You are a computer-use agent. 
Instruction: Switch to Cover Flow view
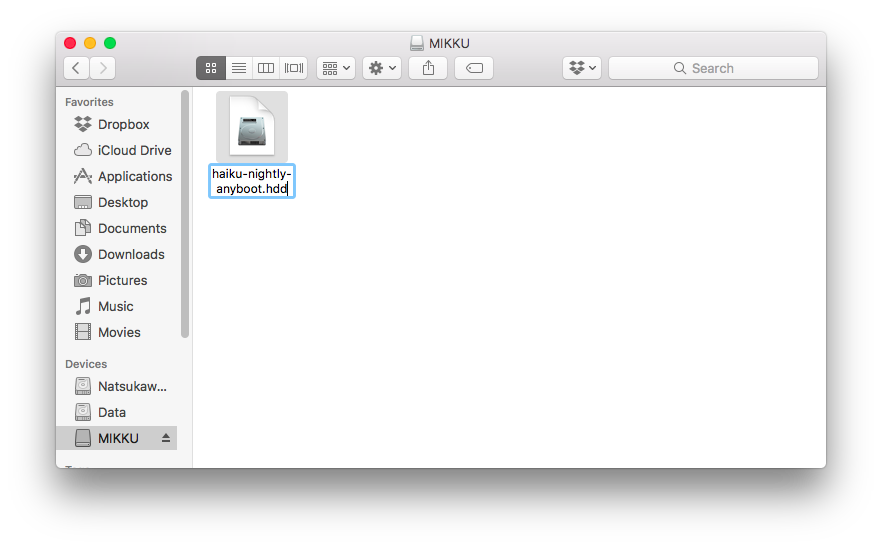coord(293,68)
